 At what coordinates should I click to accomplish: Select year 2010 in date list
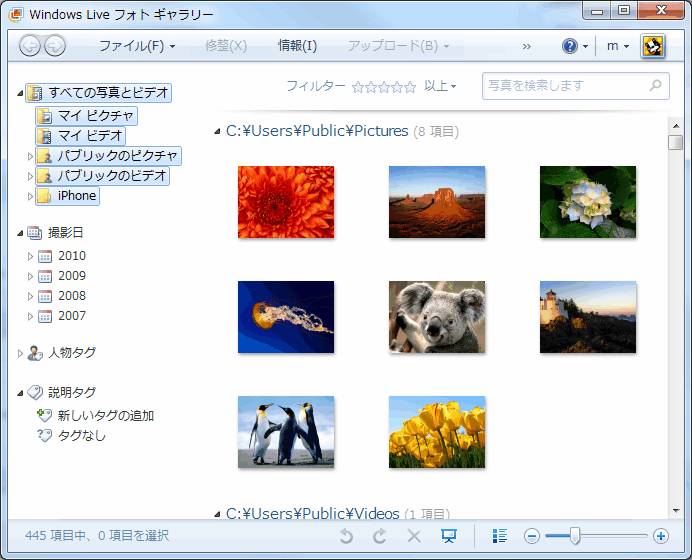point(71,256)
